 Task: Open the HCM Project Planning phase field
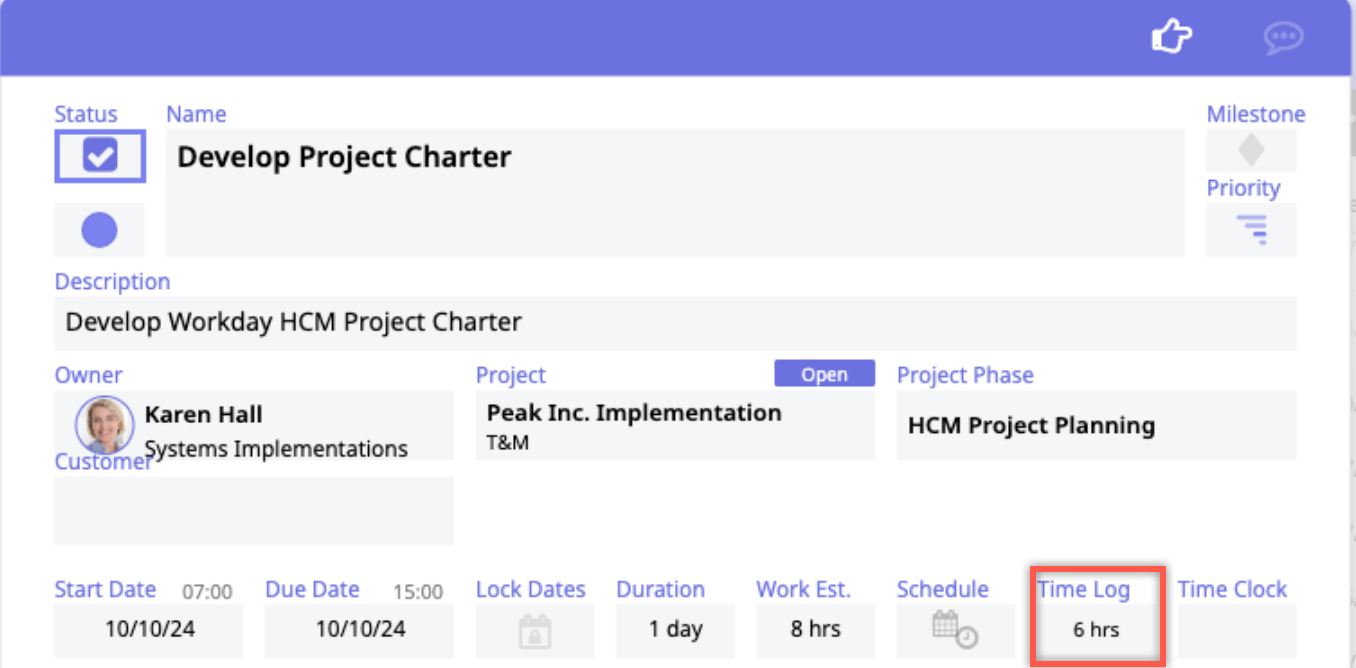click(1096, 426)
